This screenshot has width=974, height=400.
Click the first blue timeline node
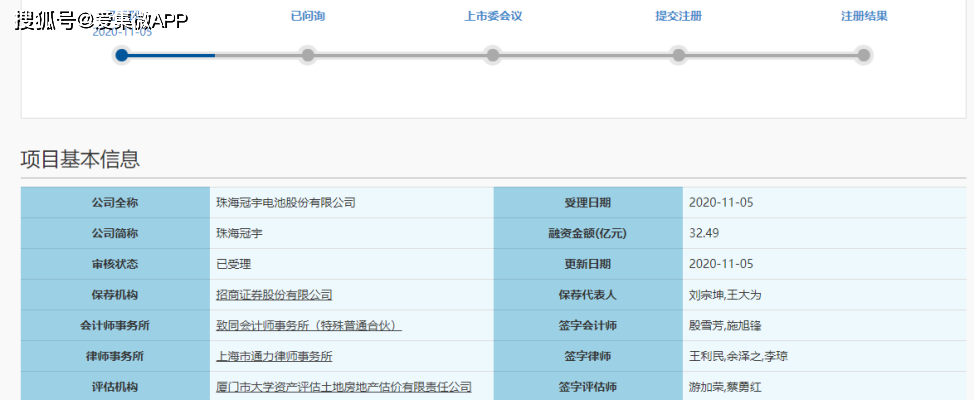[x=122, y=55]
